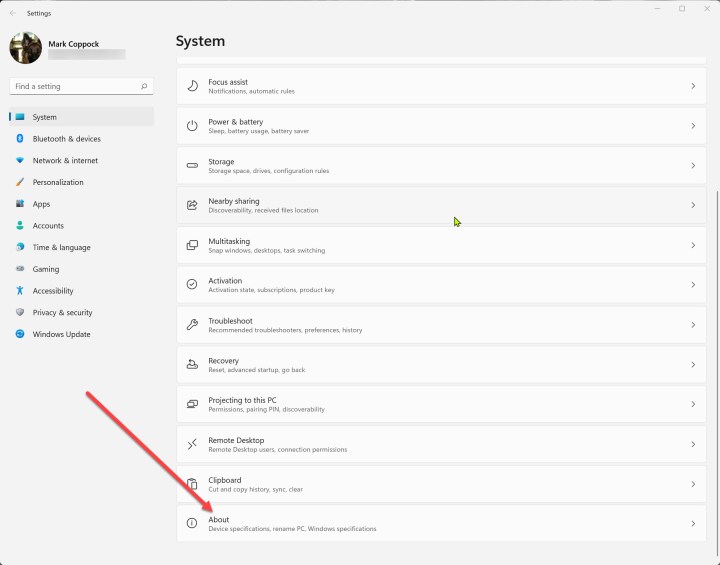Open Storage via its right chevron
The width and height of the screenshot is (720, 565).
(x=693, y=166)
